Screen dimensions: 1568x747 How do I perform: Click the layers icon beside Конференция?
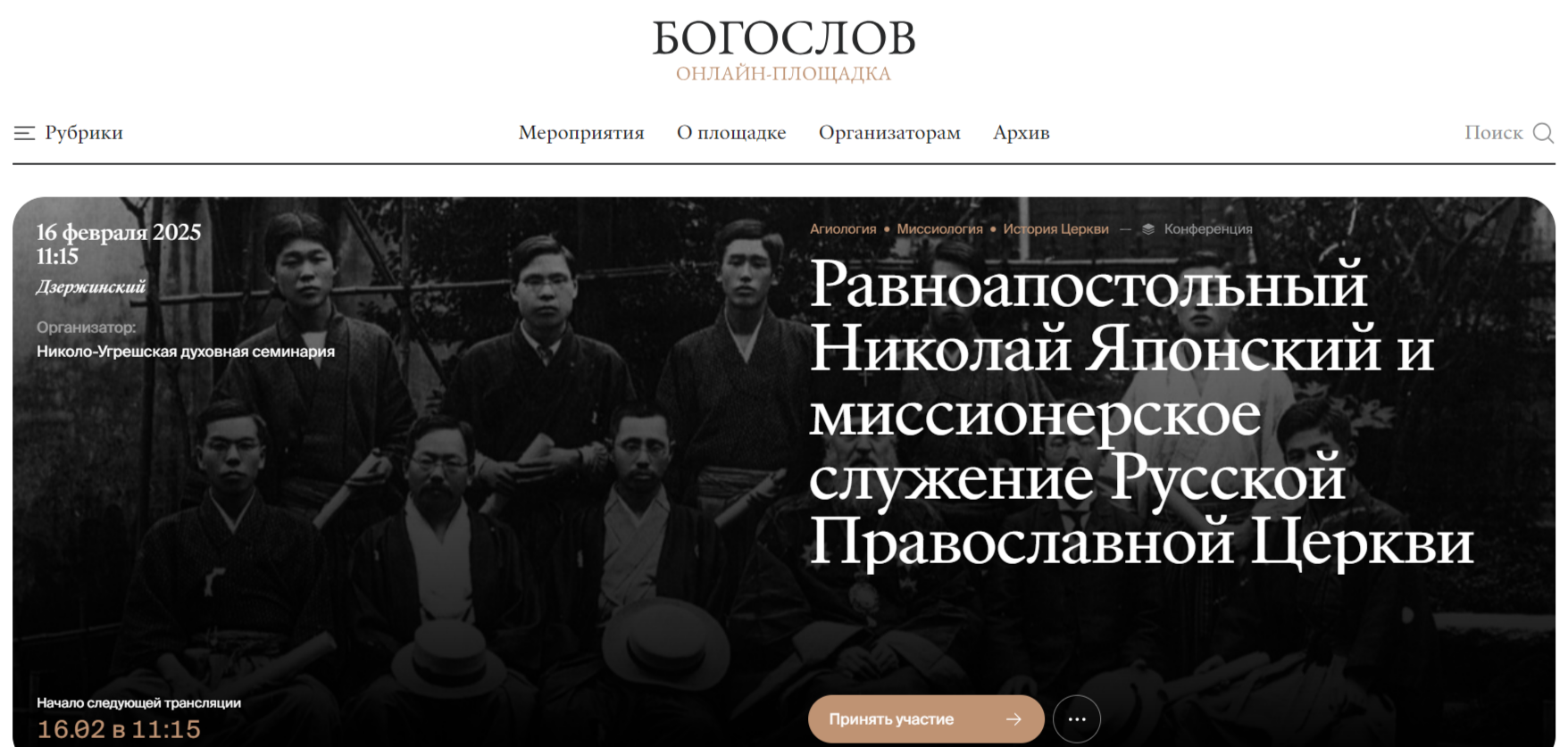click(1148, 229)
